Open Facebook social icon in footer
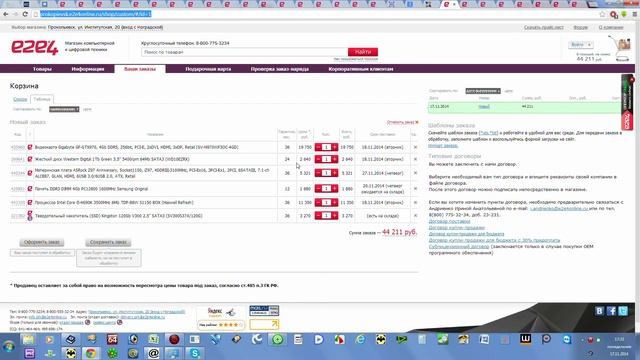 611,311
